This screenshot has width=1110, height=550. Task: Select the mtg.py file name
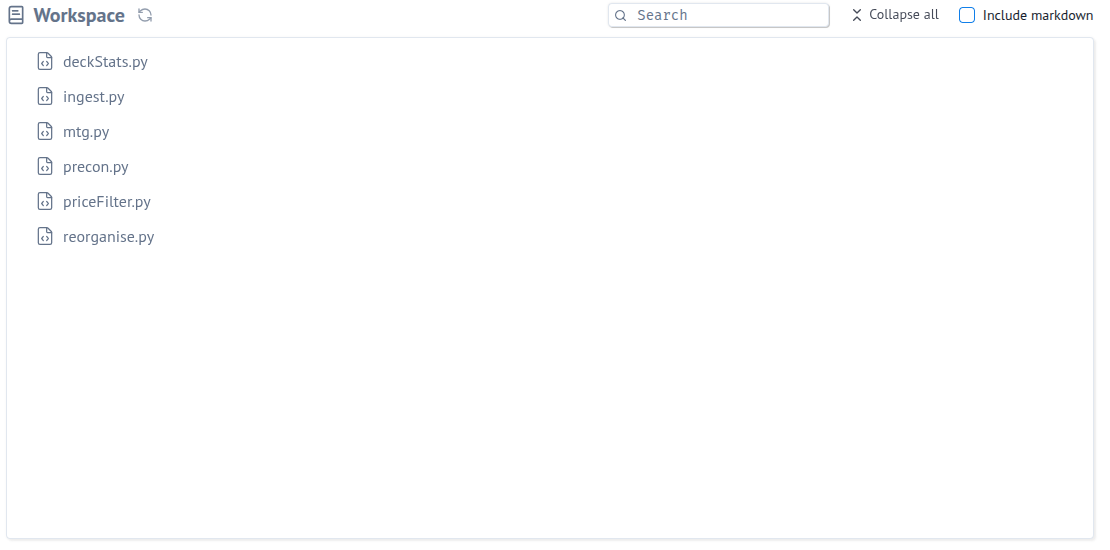point(86,132)
